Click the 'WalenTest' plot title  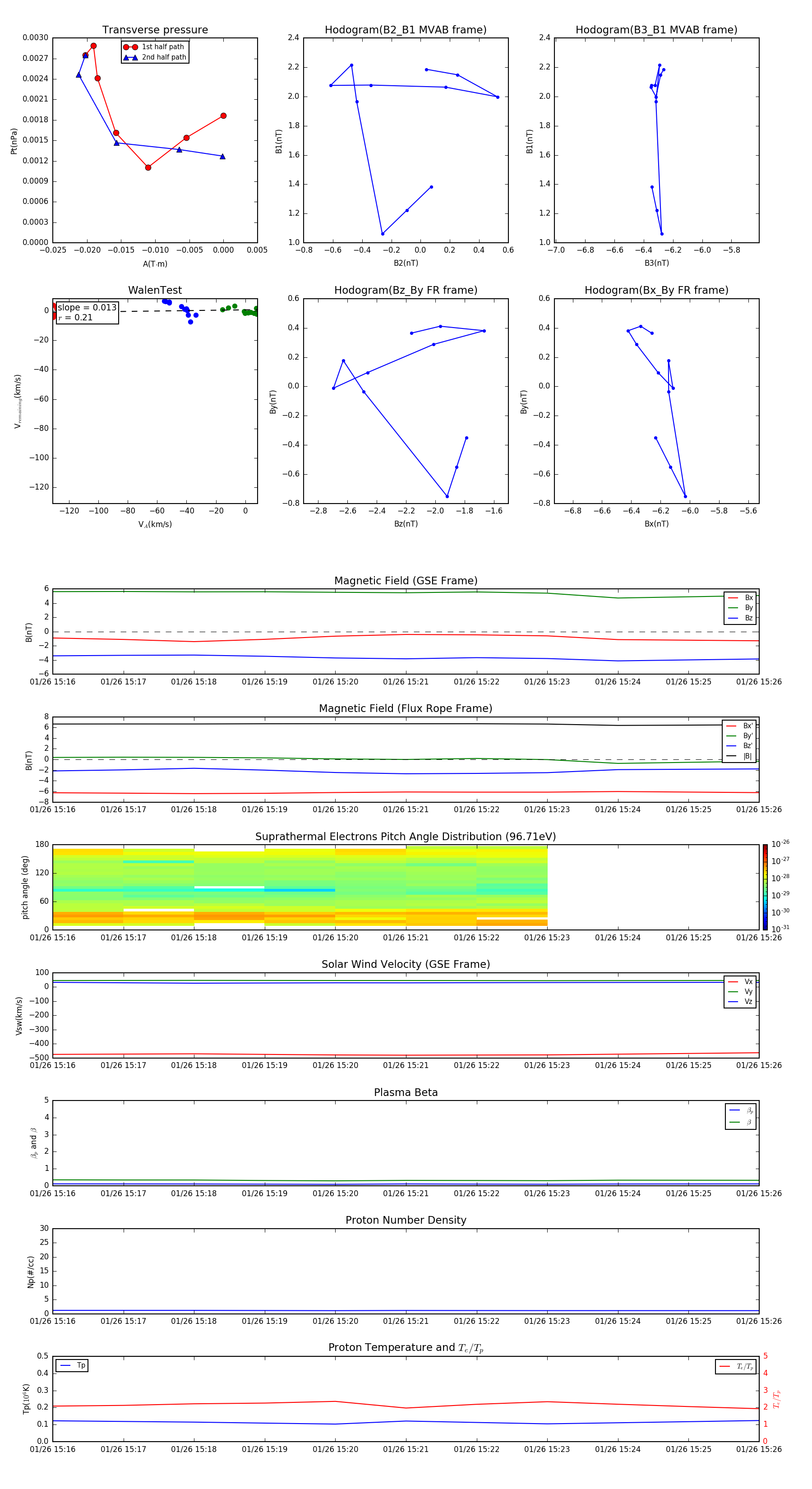coord(155,290)
